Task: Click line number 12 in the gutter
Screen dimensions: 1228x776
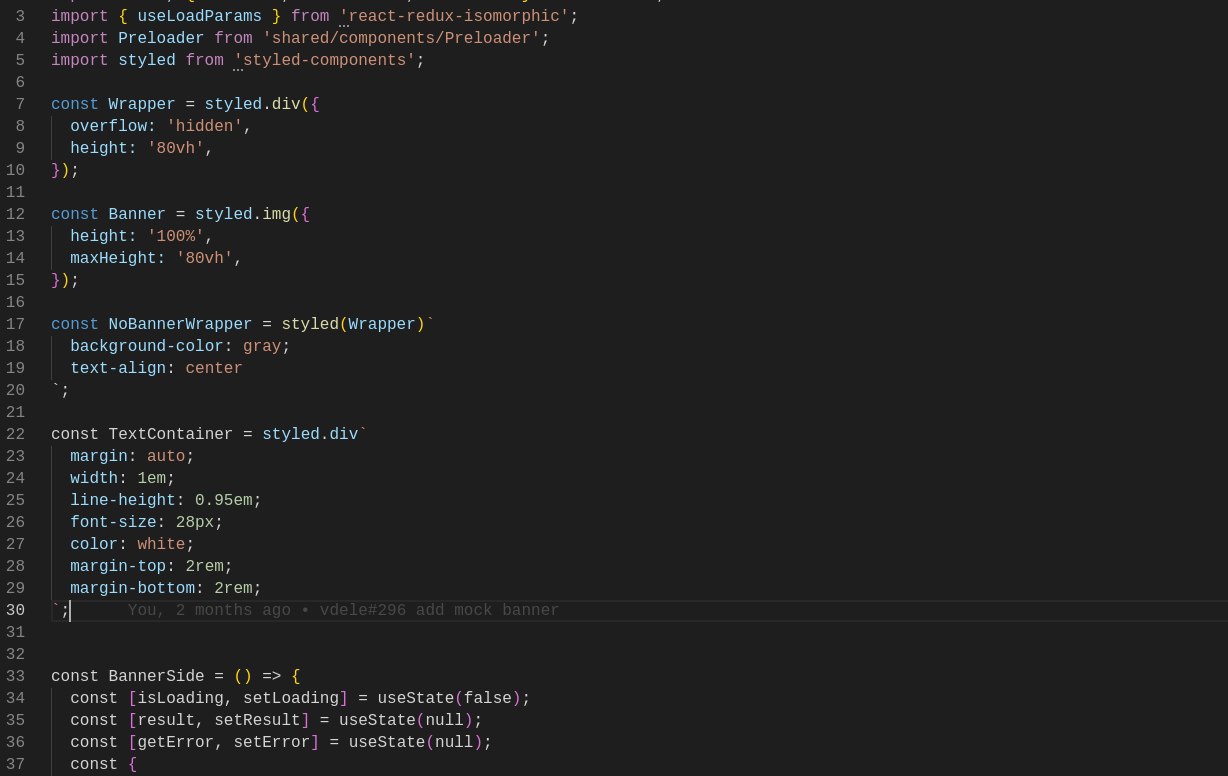Action: [x=15, y=214]
